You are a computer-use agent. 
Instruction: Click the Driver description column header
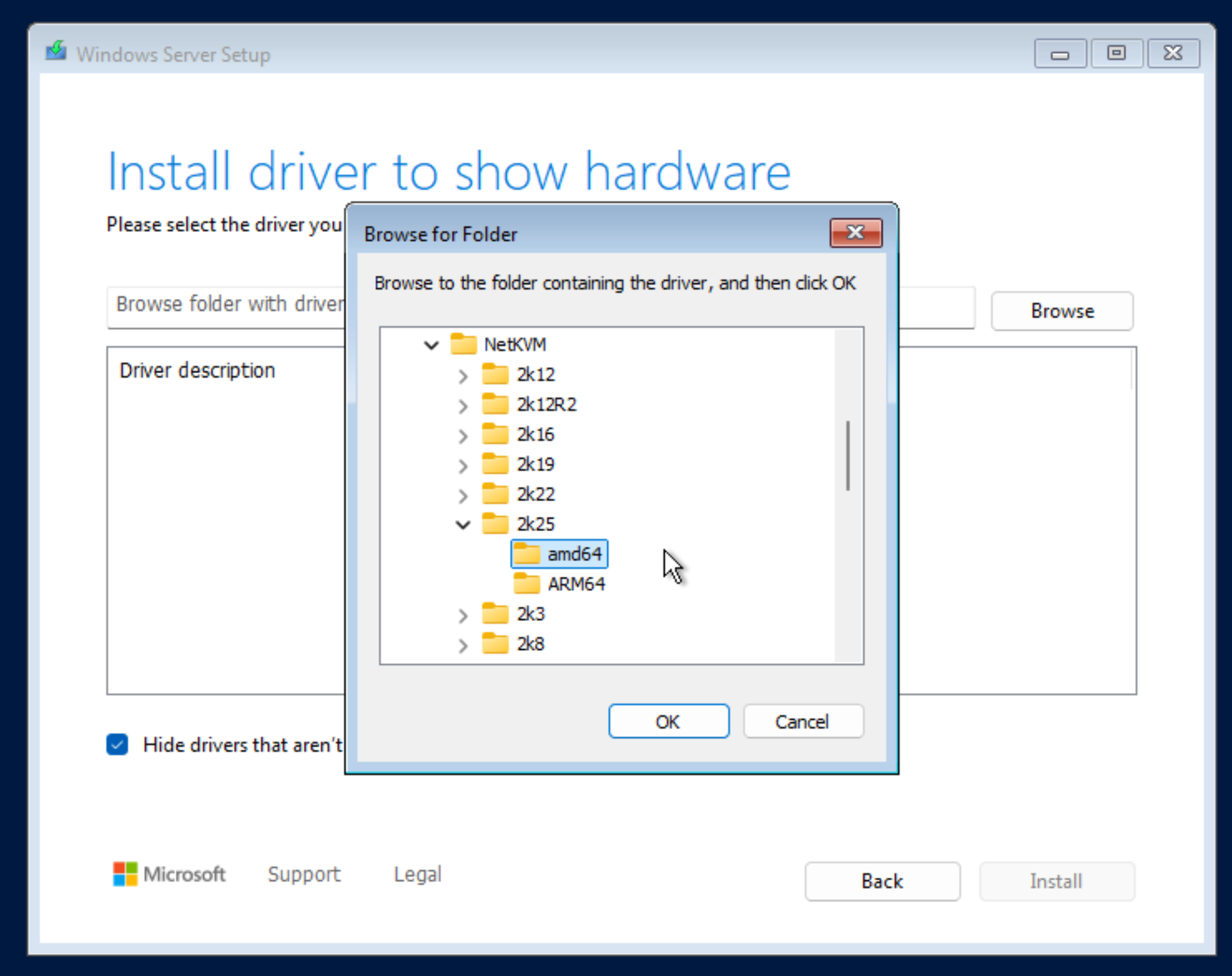click(197, 371)
